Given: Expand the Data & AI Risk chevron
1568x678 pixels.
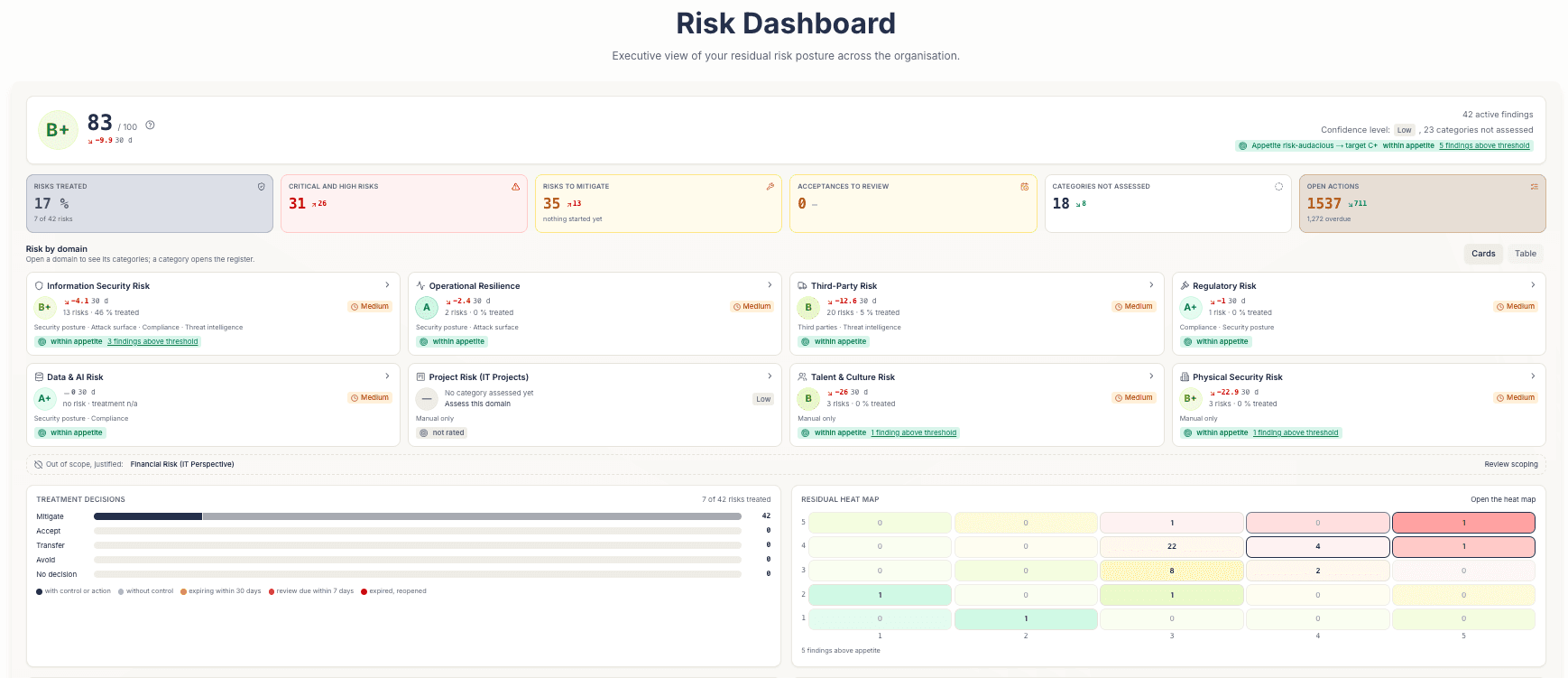Looking at the screenshot, I should tap(388, 376).
